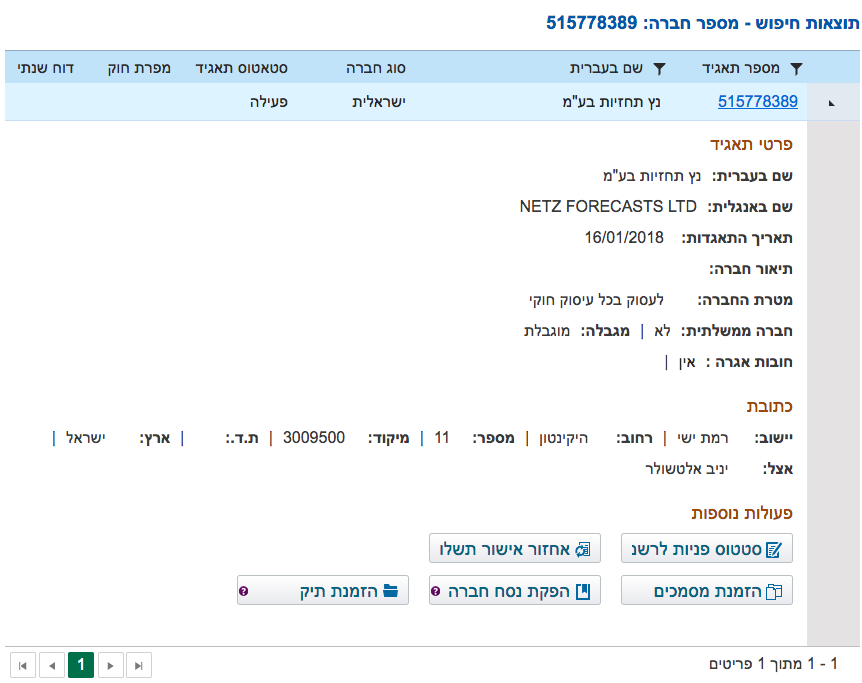This screenshot has width=862, height=683.
Task: Click section heading פרטי תאגיד
Action: coord(751,144)
